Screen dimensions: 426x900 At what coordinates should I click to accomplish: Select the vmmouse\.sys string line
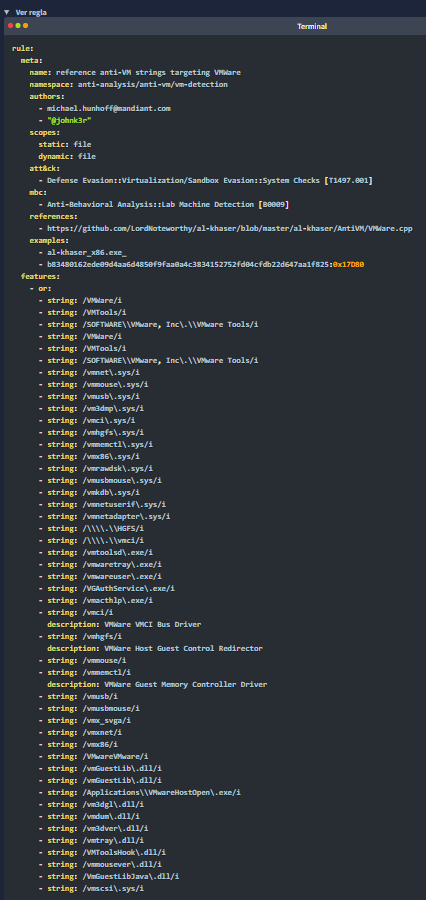[x=94, y=384]
